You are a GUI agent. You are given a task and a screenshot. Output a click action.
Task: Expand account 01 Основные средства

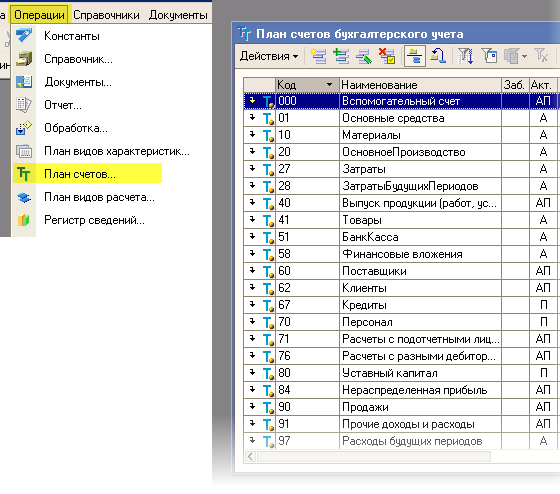pos(252,117)
